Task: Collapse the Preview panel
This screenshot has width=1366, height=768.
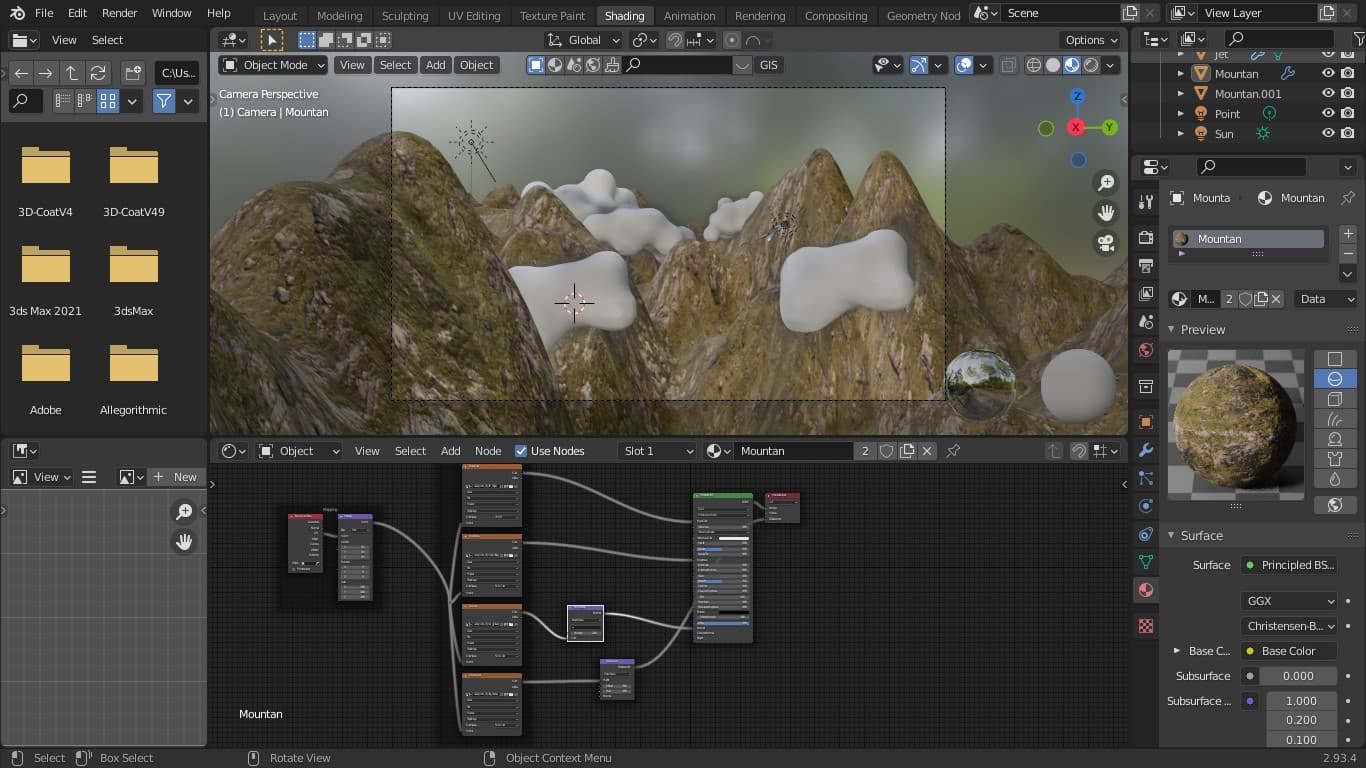Action: [x=1202, y=329]
